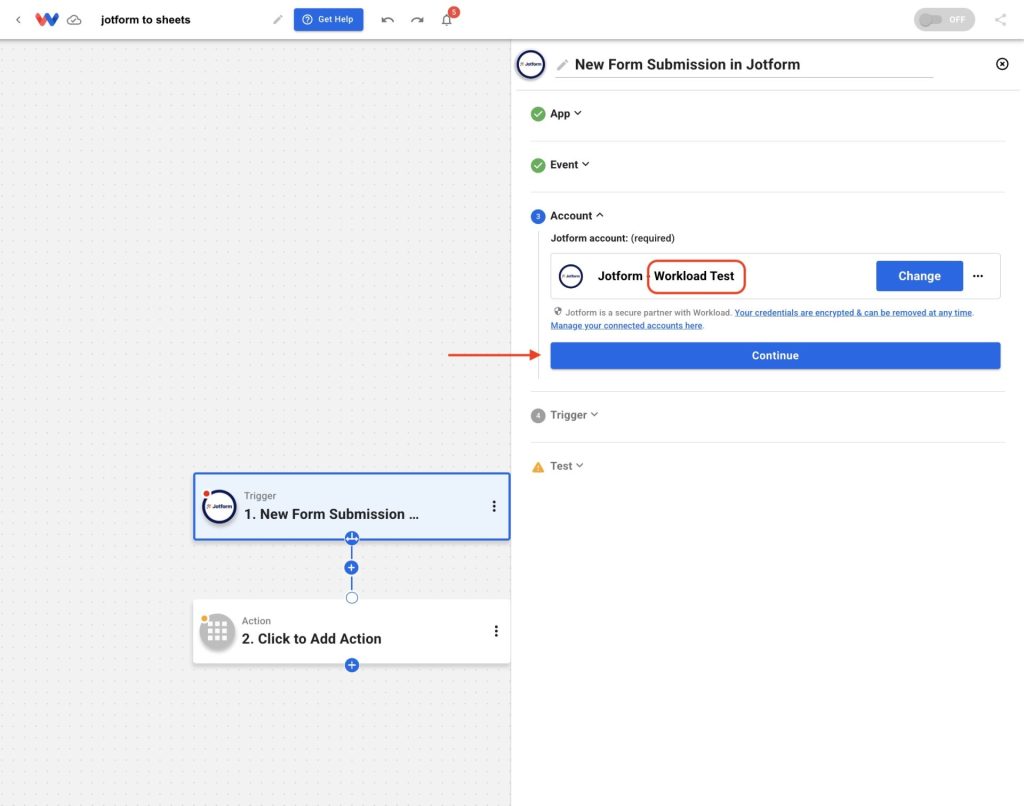Click the 'jotform to sheets' workflow title
This screenshot has height=806, width=1024.
(146, 20)
